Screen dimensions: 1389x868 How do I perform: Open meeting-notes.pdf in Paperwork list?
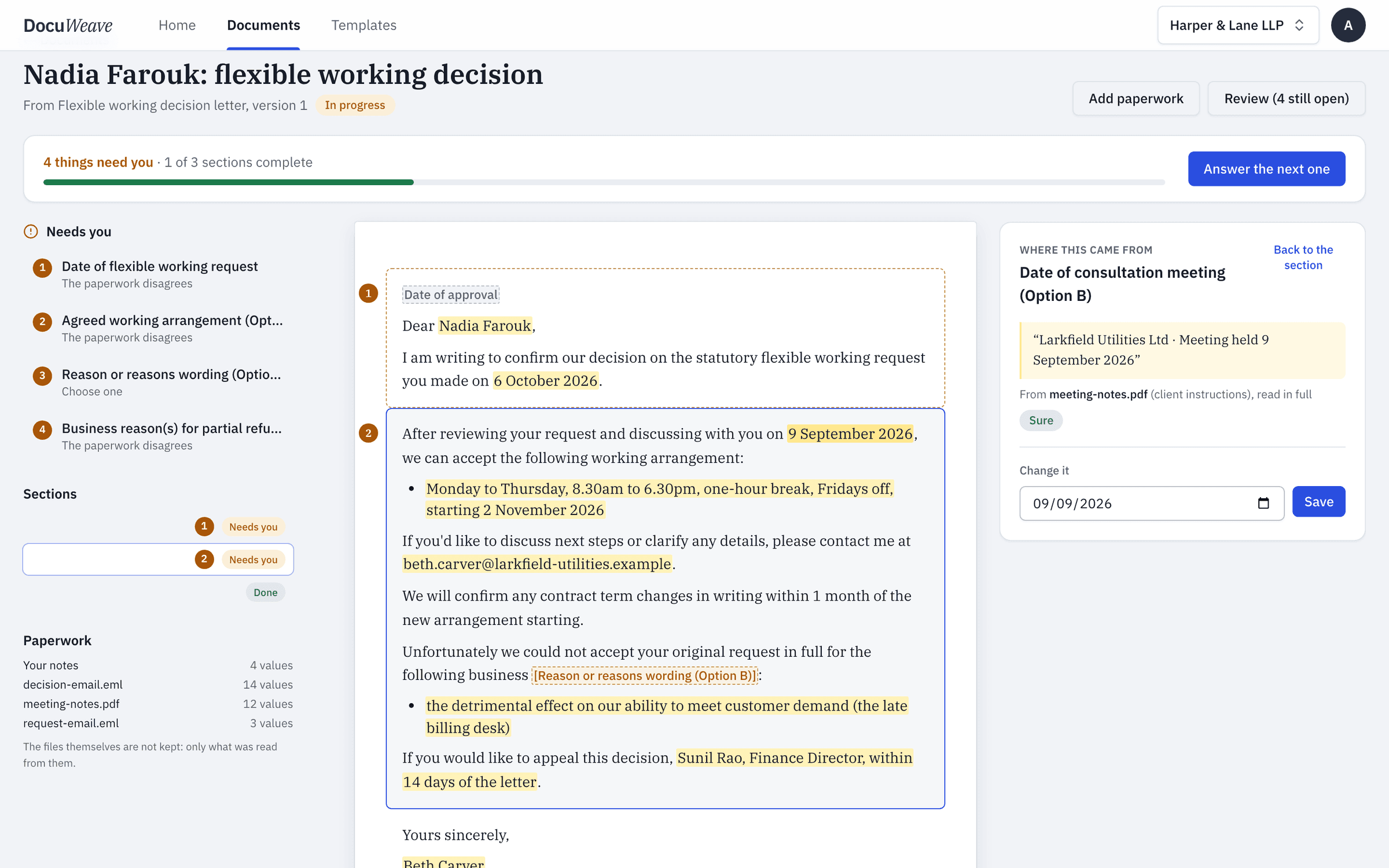pos(158,704)
